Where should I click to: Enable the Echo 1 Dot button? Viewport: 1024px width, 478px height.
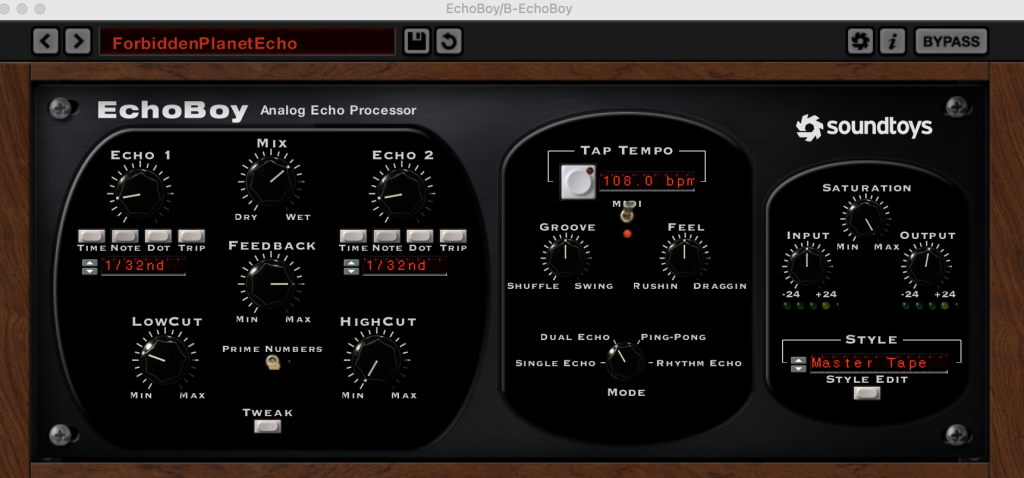click(157, 235)
